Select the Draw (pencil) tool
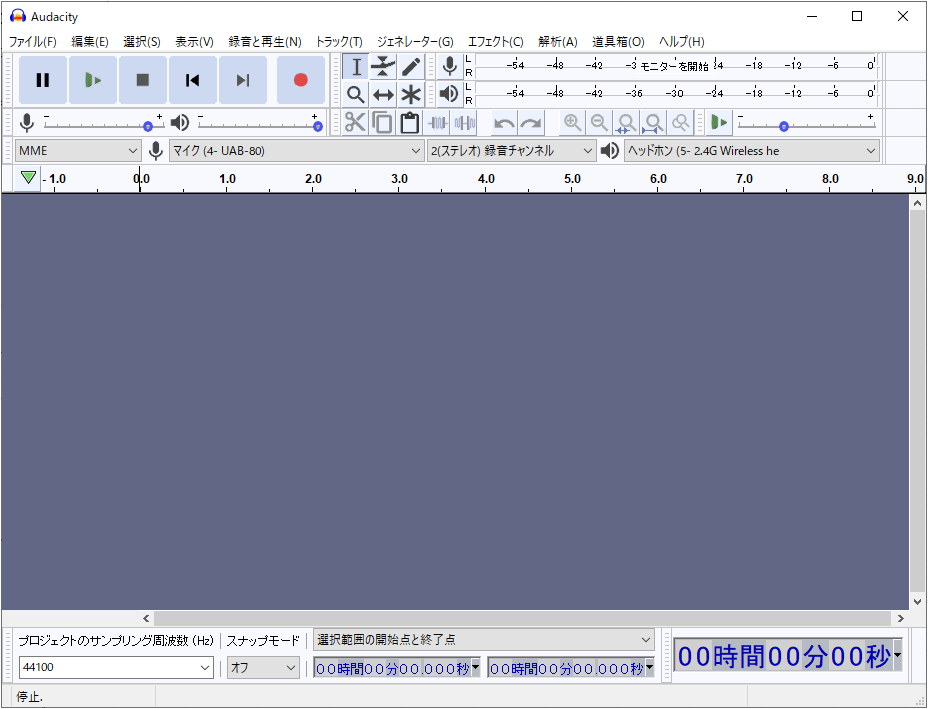 click(x=411, y=67)
